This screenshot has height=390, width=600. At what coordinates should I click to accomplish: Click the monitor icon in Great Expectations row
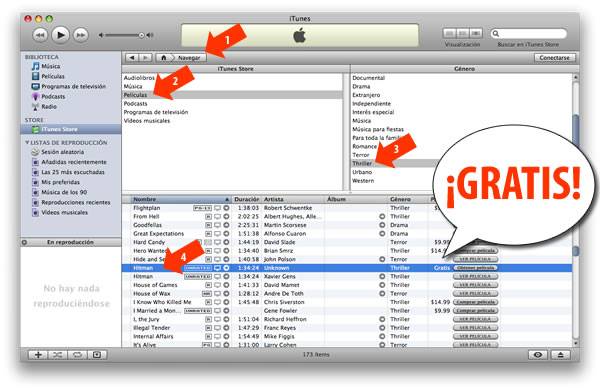pos(217,233)
